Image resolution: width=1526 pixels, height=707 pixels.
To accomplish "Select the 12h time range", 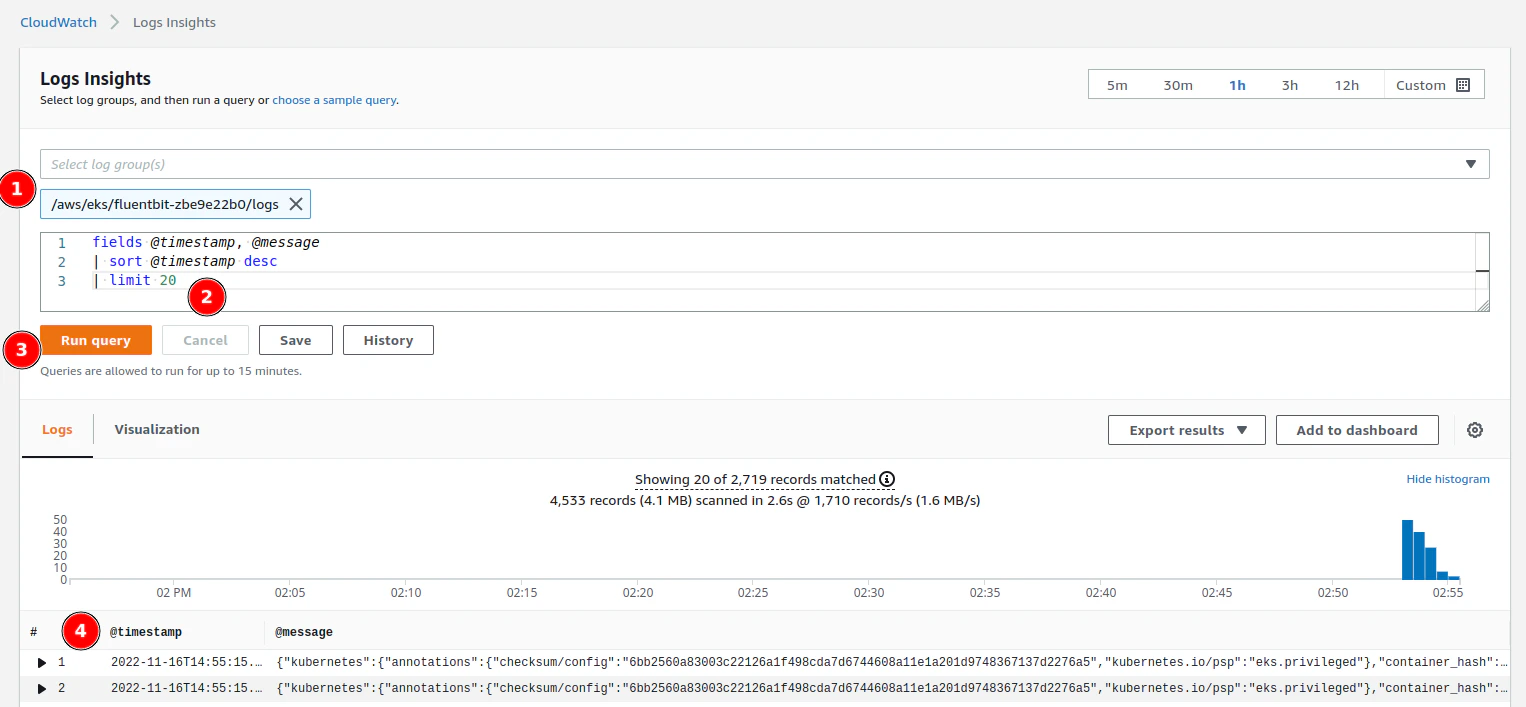I will [x=1346, y=85].
